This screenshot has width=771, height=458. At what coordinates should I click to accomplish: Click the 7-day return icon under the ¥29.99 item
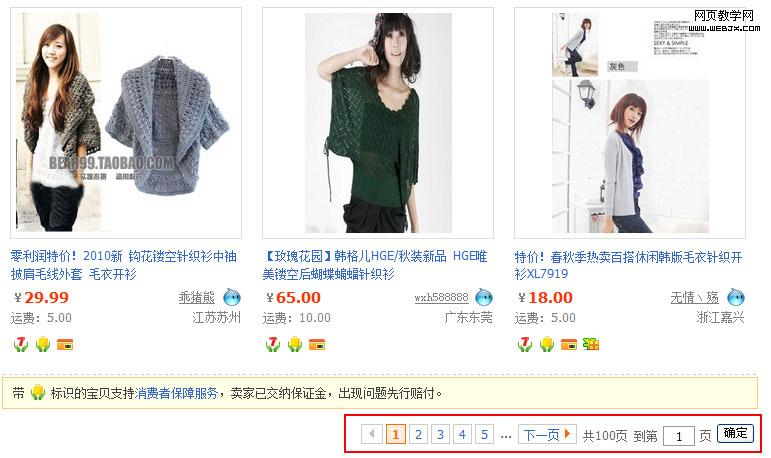click(21, 344)
